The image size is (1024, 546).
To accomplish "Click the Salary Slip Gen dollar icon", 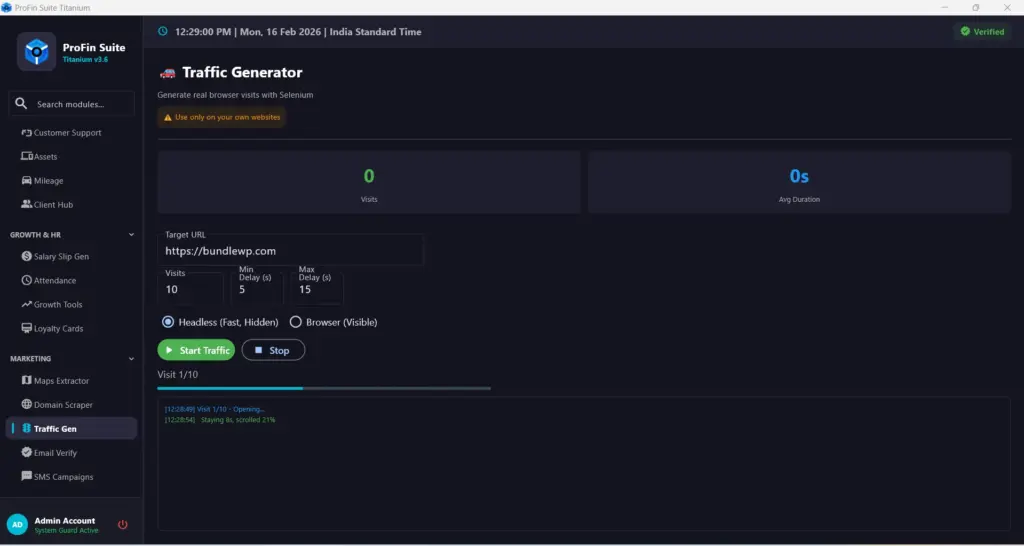I will [x=27, y=256].
